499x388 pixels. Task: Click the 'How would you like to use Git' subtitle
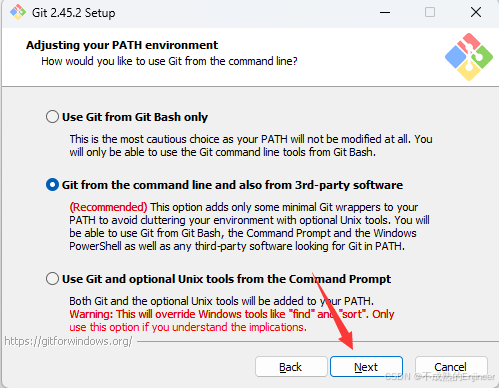[169, 61]
